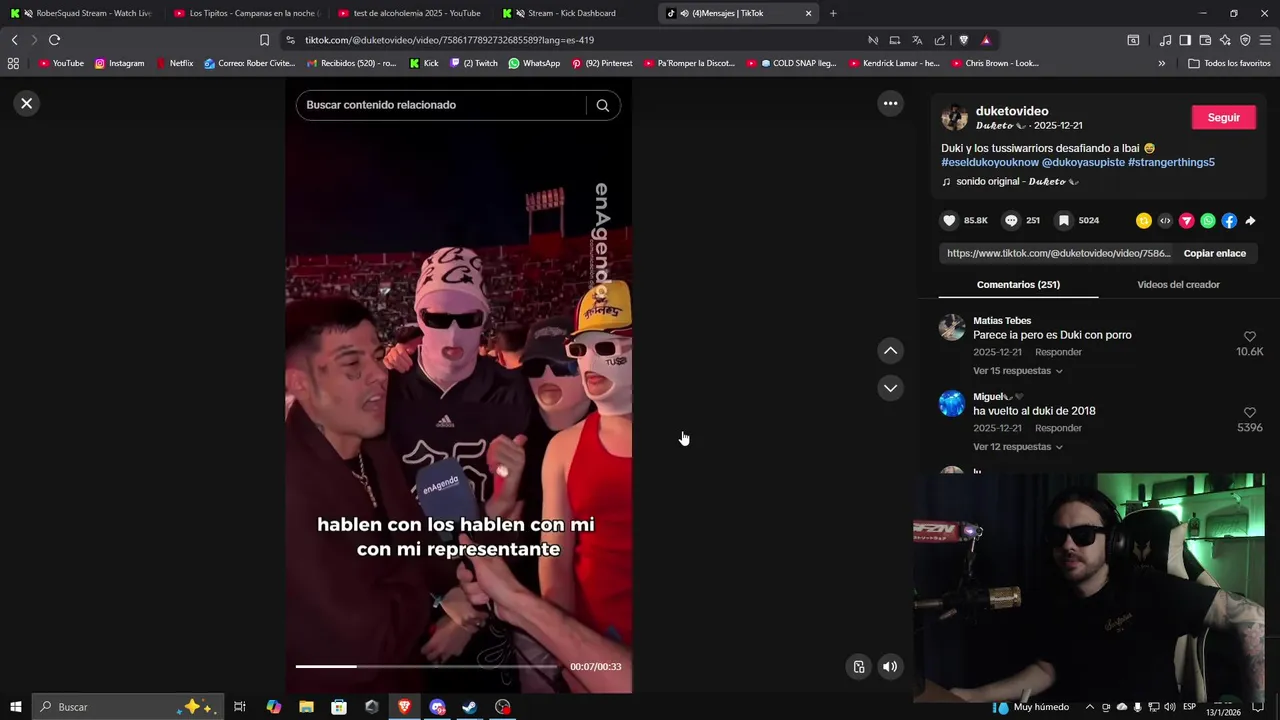
Task: Open Brave Leo AI sparkle icon
Action: pos(1225,40)
